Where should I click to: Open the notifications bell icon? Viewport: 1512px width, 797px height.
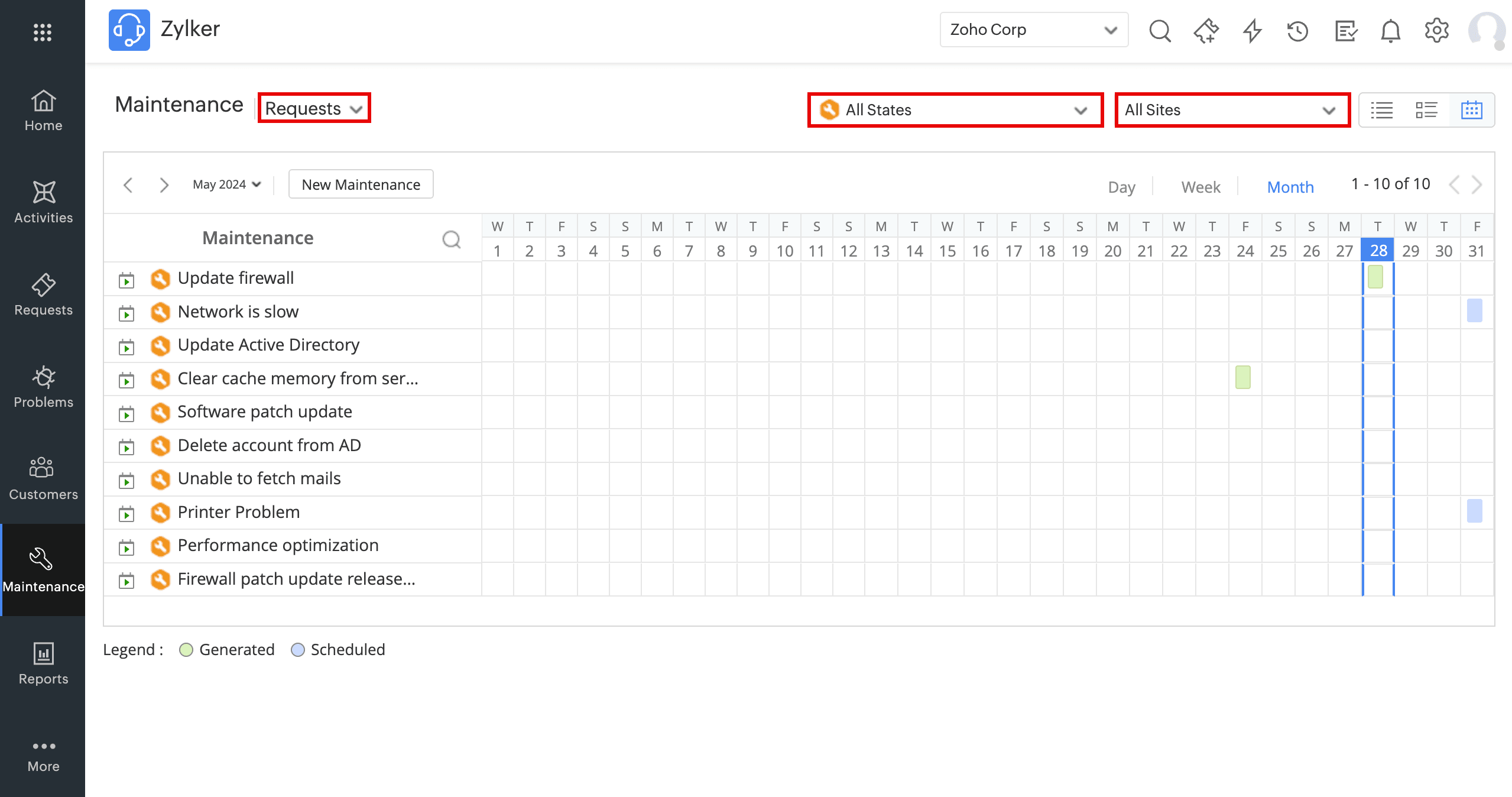[x=1390, y=30]
